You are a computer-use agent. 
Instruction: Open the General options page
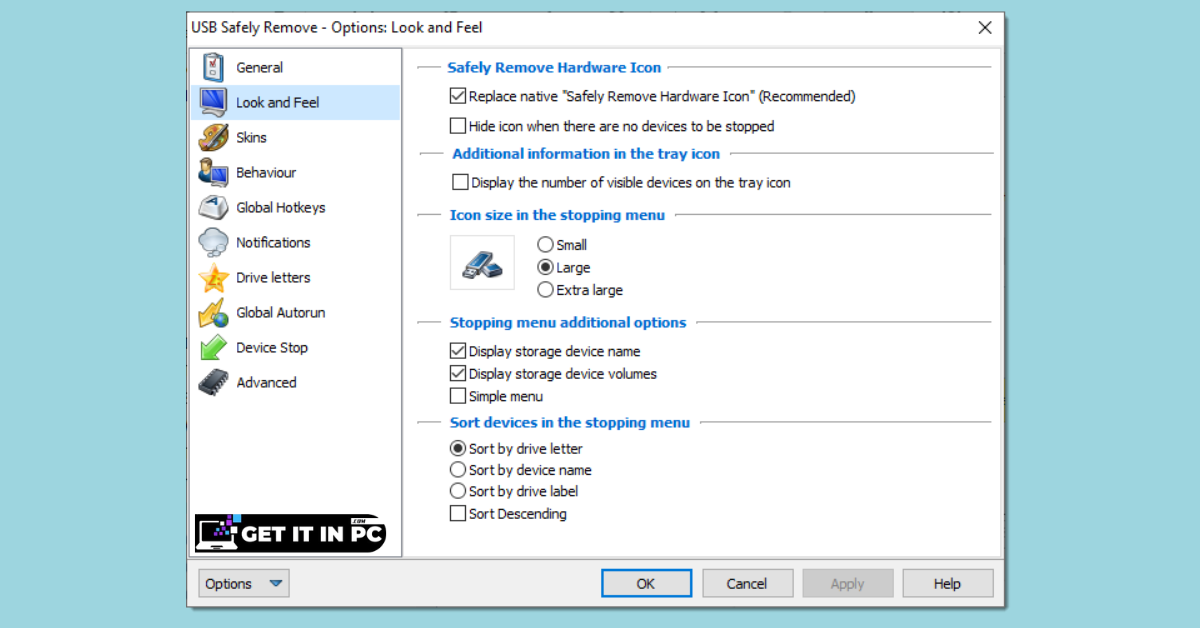coord(295,68)
